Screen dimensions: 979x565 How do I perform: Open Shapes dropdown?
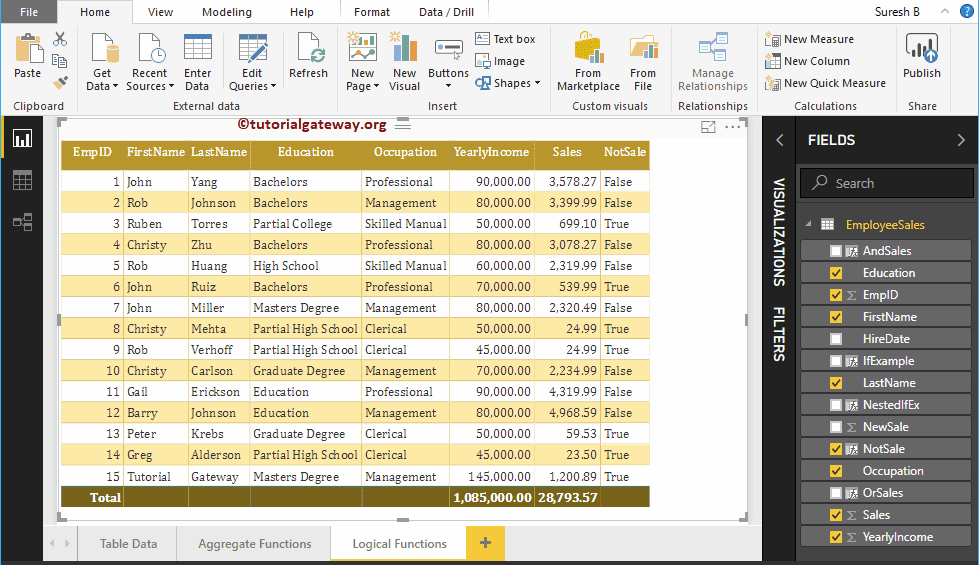(x=508, y=83)
